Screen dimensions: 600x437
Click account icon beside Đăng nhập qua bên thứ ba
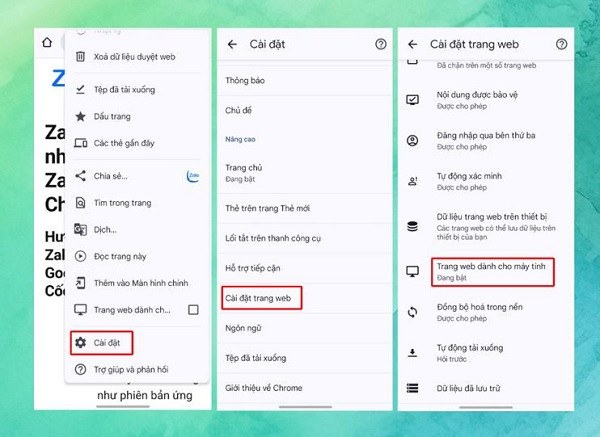pos(412,140)
